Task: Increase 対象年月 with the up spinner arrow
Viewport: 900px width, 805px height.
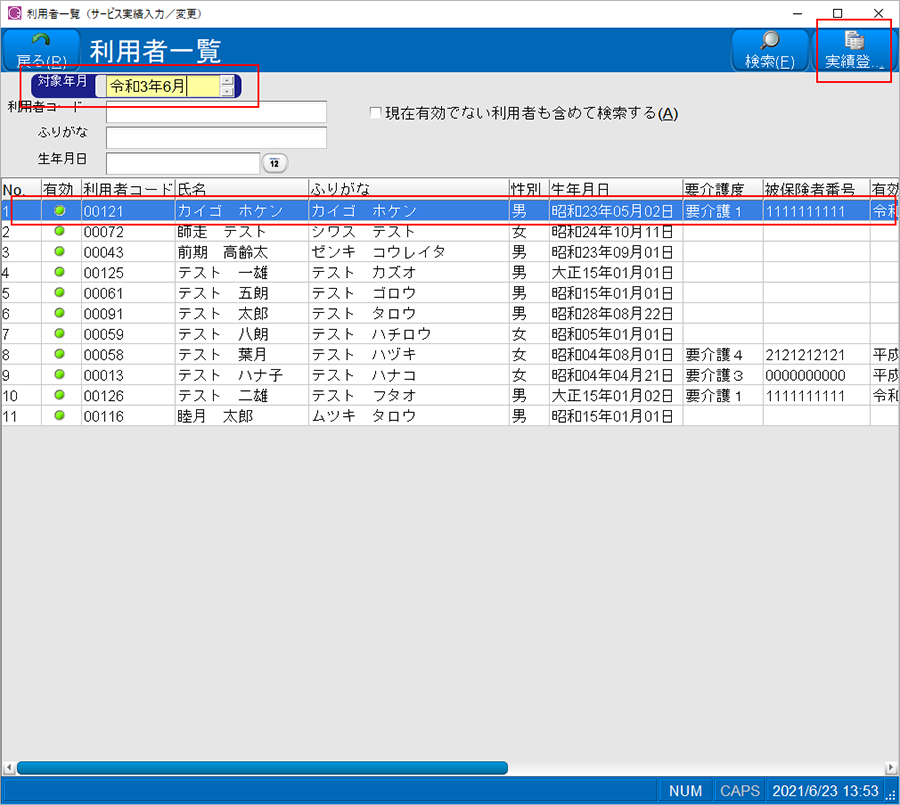Action: [227, 81]
